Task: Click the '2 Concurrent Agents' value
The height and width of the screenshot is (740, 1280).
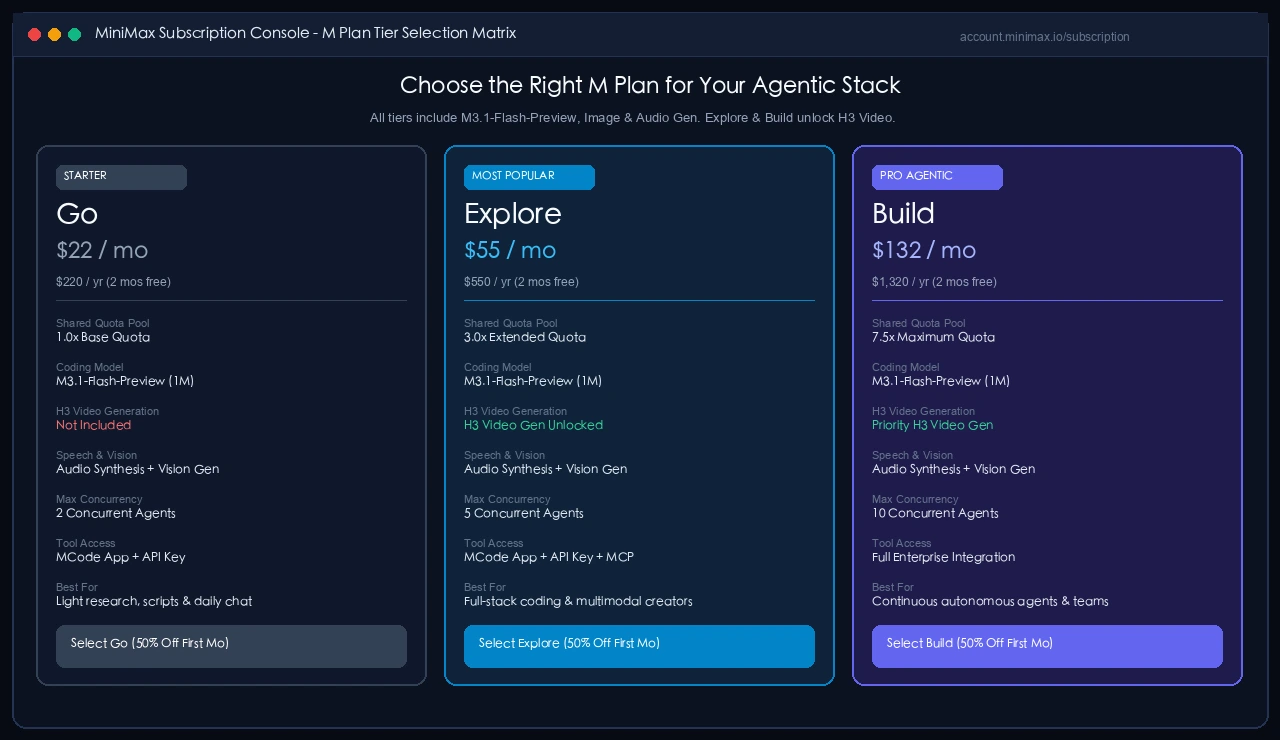Action: pyautogui.click(x=116, y=513)
